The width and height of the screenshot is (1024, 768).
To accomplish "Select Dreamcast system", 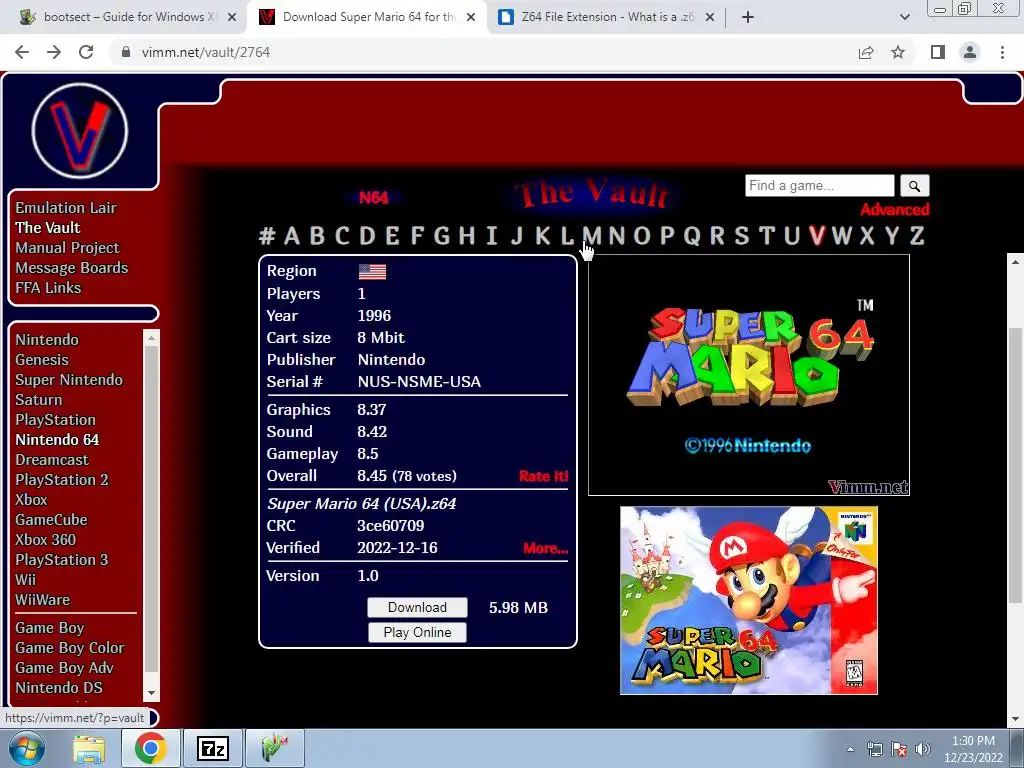I will (52, 460).
